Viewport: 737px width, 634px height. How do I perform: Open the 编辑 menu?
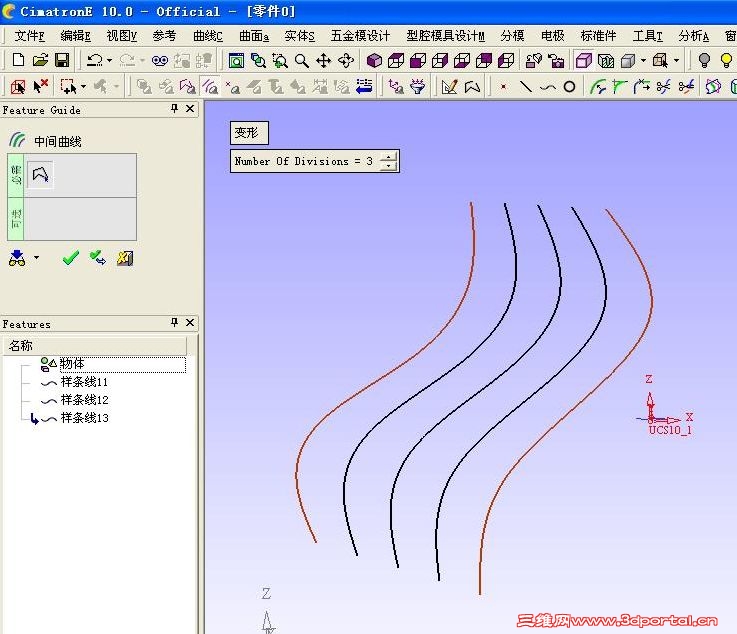click(x=75, y=36)
